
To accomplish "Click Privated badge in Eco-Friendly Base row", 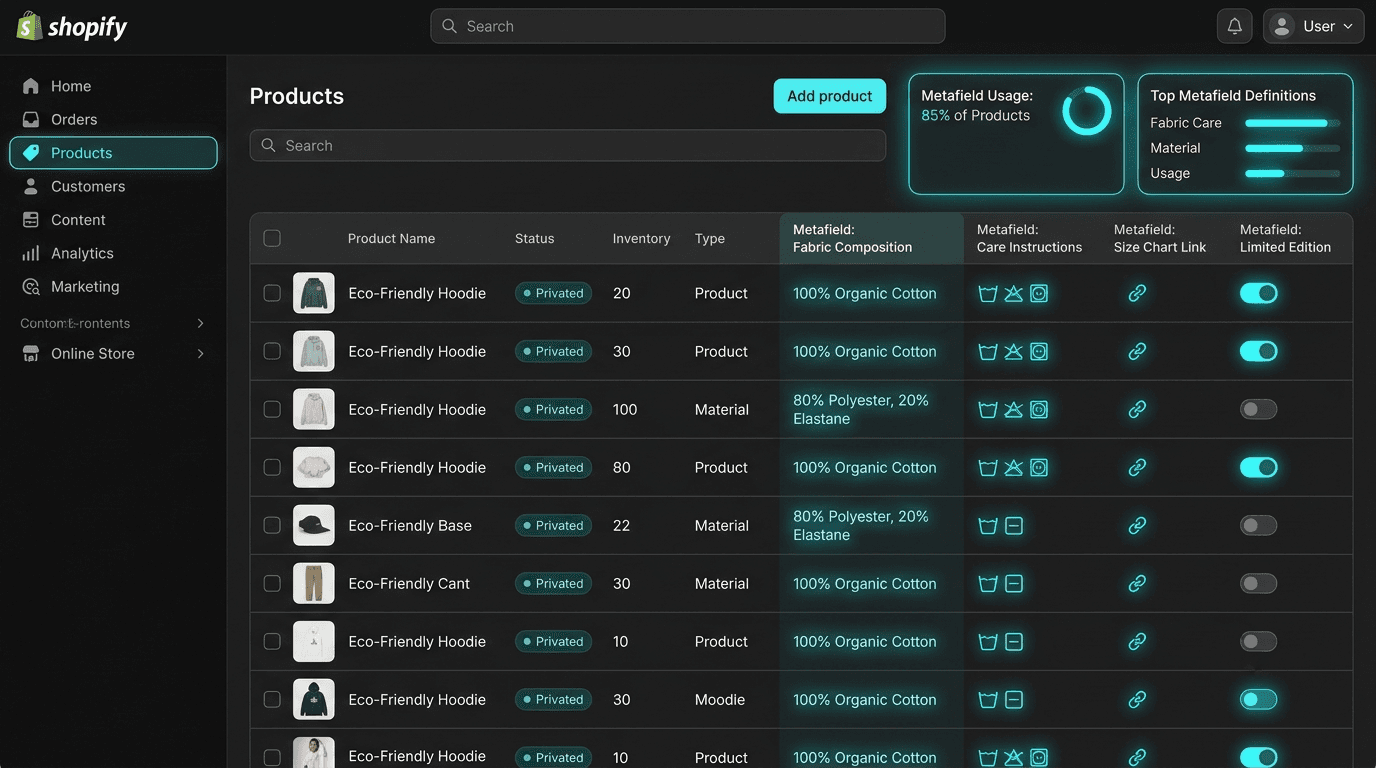I will pyautogui.click(x=554, y=525).
